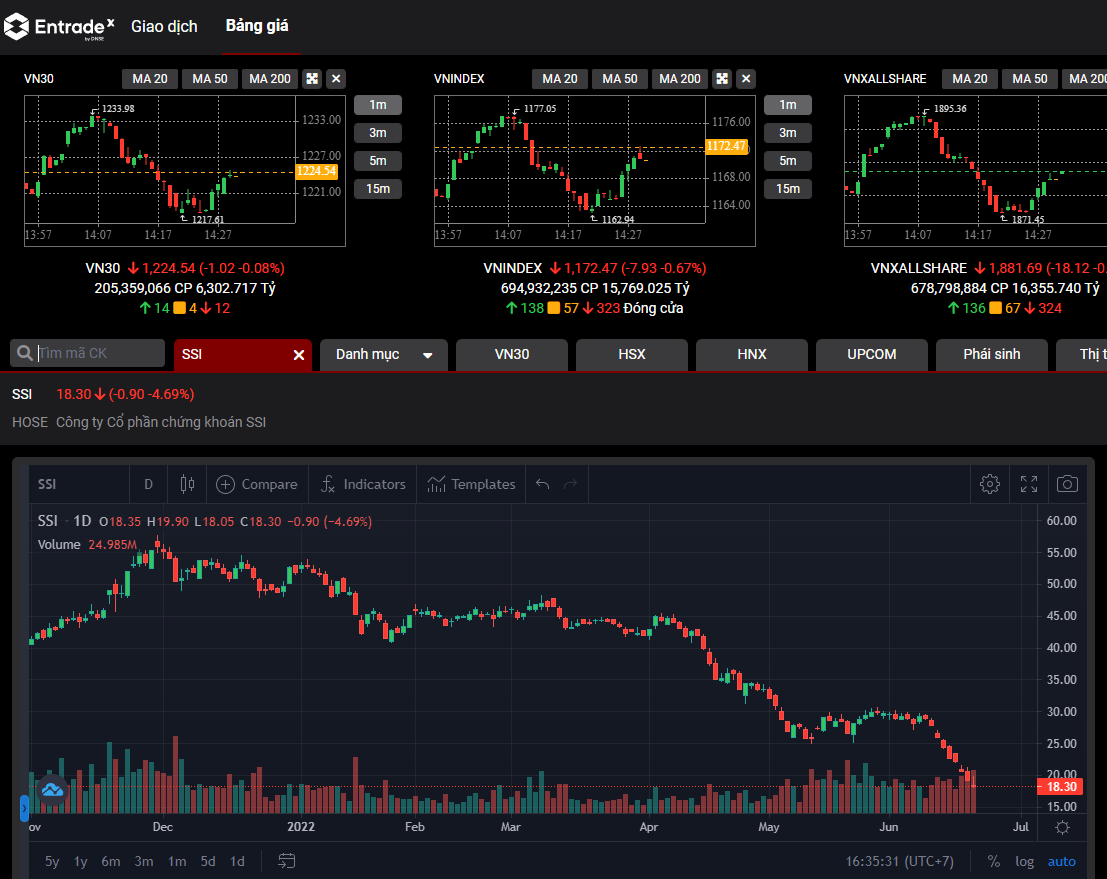
Task: Toggle percent scale mode
Action: pyautogui.click(x=994, y=861)
